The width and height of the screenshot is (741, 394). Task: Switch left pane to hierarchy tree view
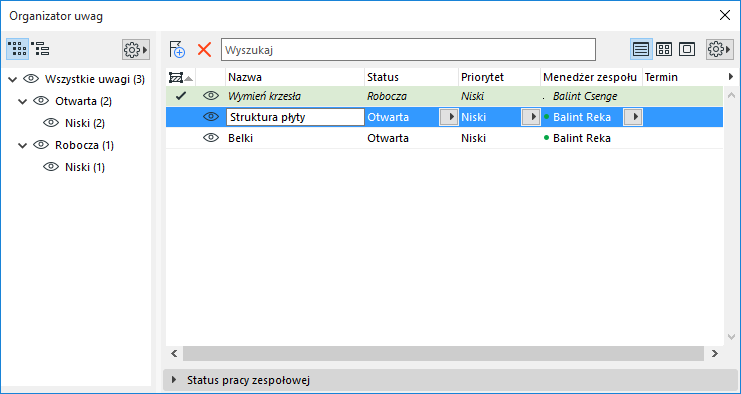click(41, 49)
